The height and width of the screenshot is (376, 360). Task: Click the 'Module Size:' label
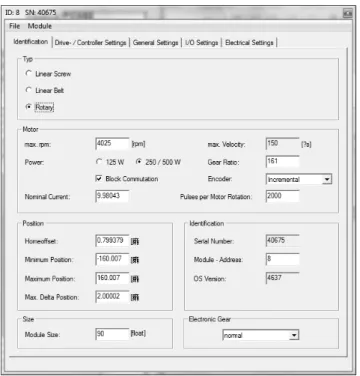pos(42,335)
